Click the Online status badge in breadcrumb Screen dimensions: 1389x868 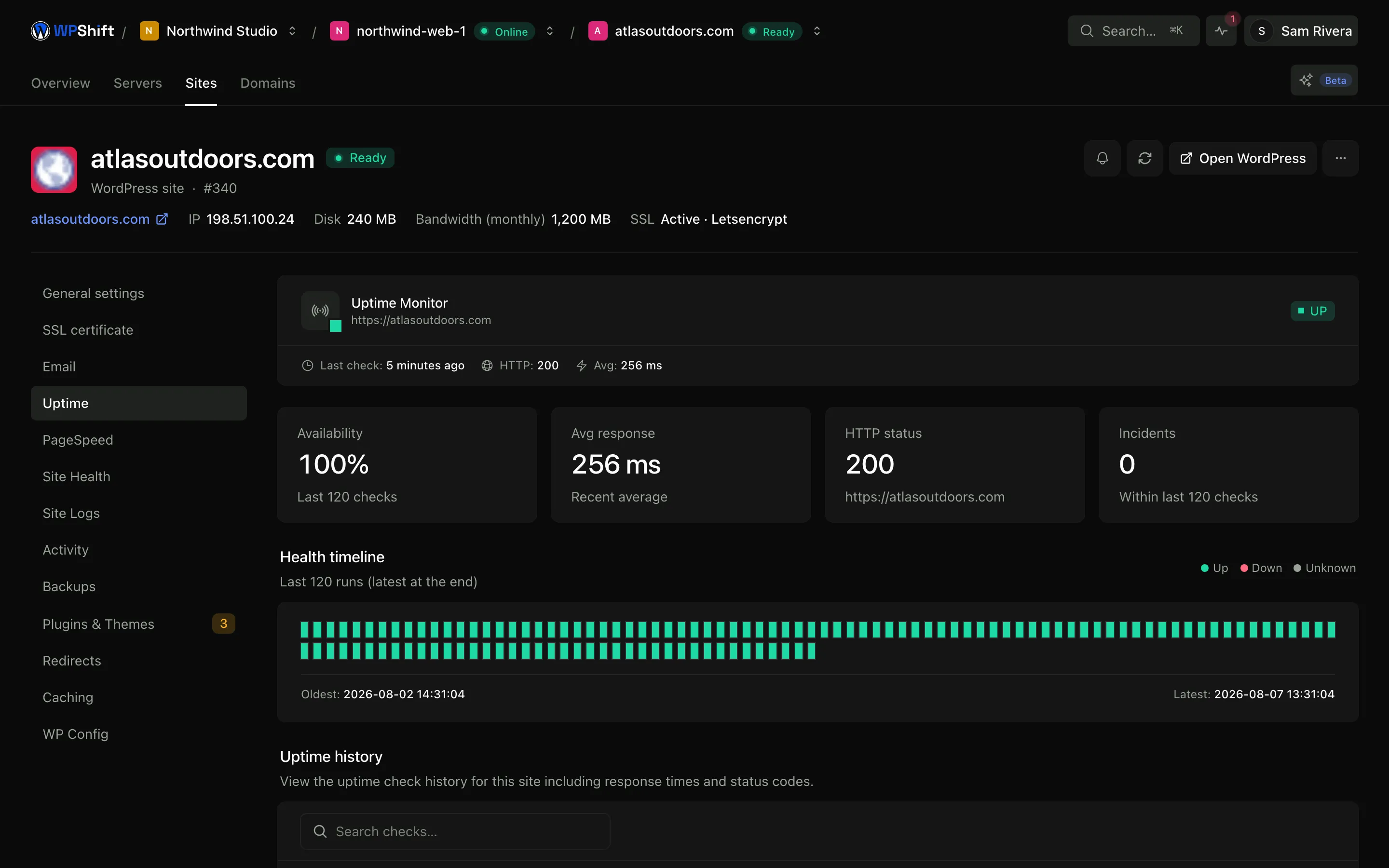[x=504, y=31]
